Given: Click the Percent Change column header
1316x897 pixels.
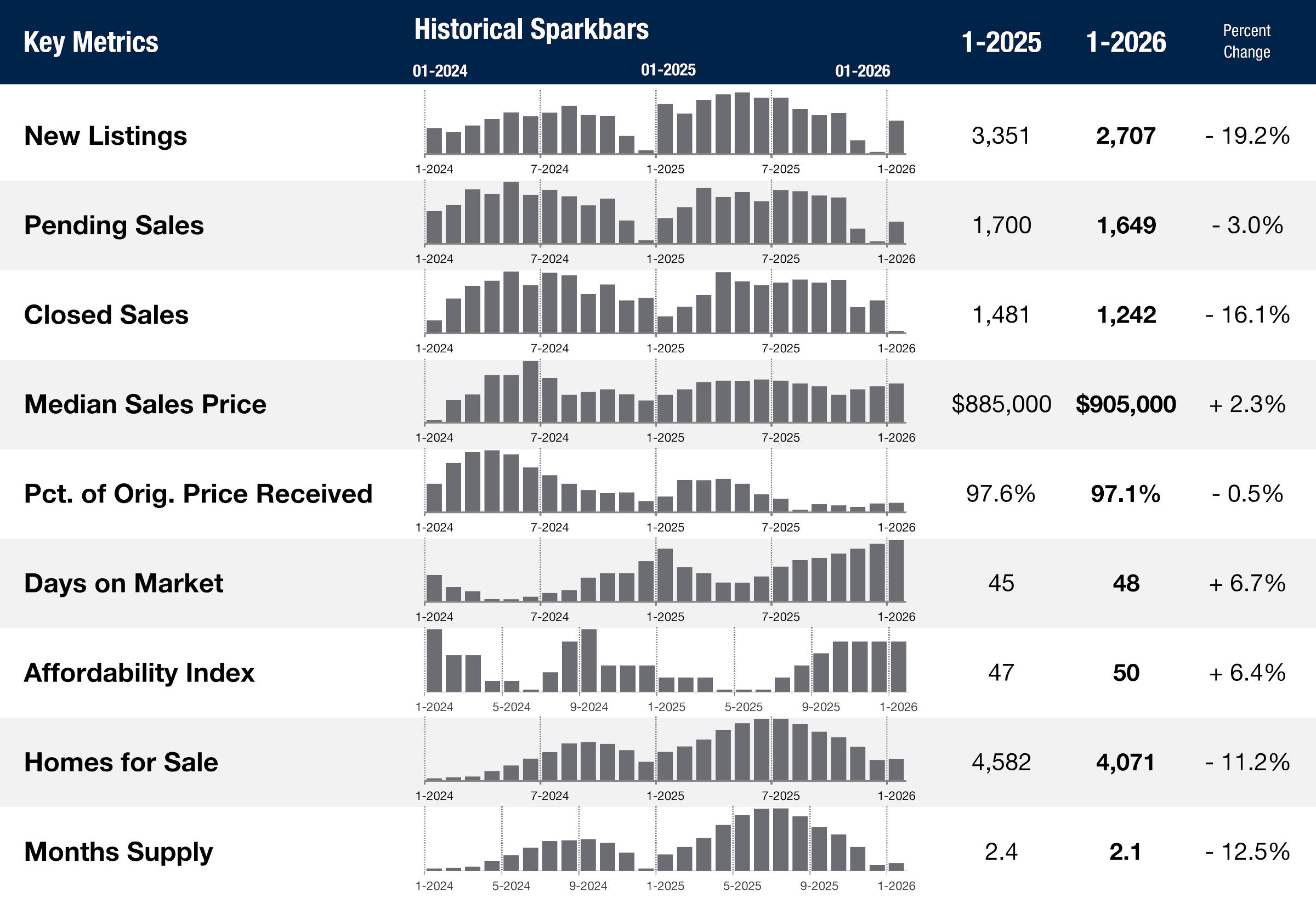Looking at the screenshot, I should point(1246,41).
